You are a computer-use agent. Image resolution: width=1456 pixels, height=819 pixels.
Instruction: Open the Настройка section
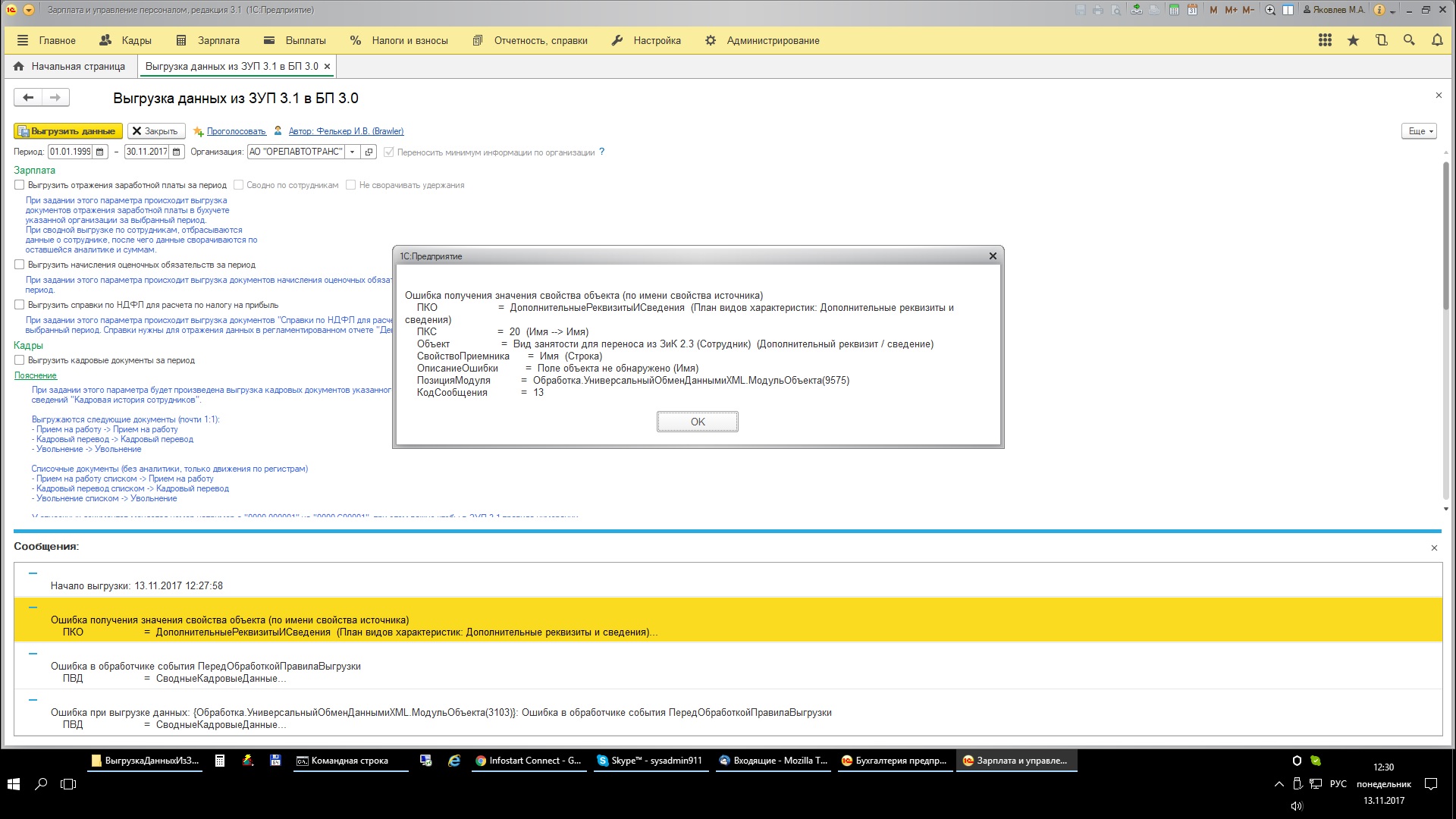point(646,40)
